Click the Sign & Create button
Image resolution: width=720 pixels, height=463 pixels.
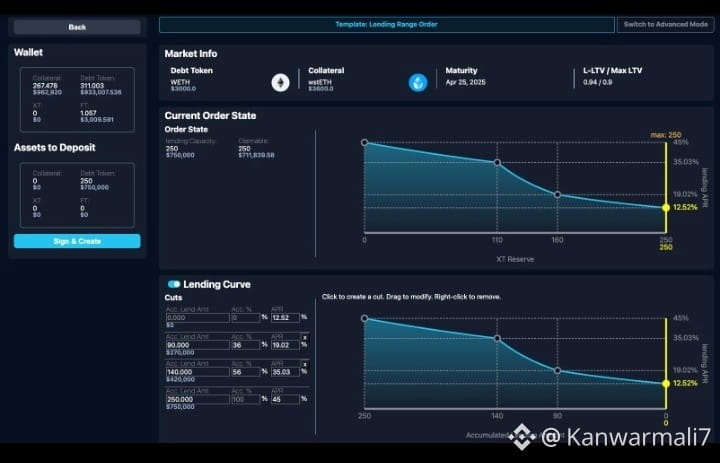[x=77, y=241]
